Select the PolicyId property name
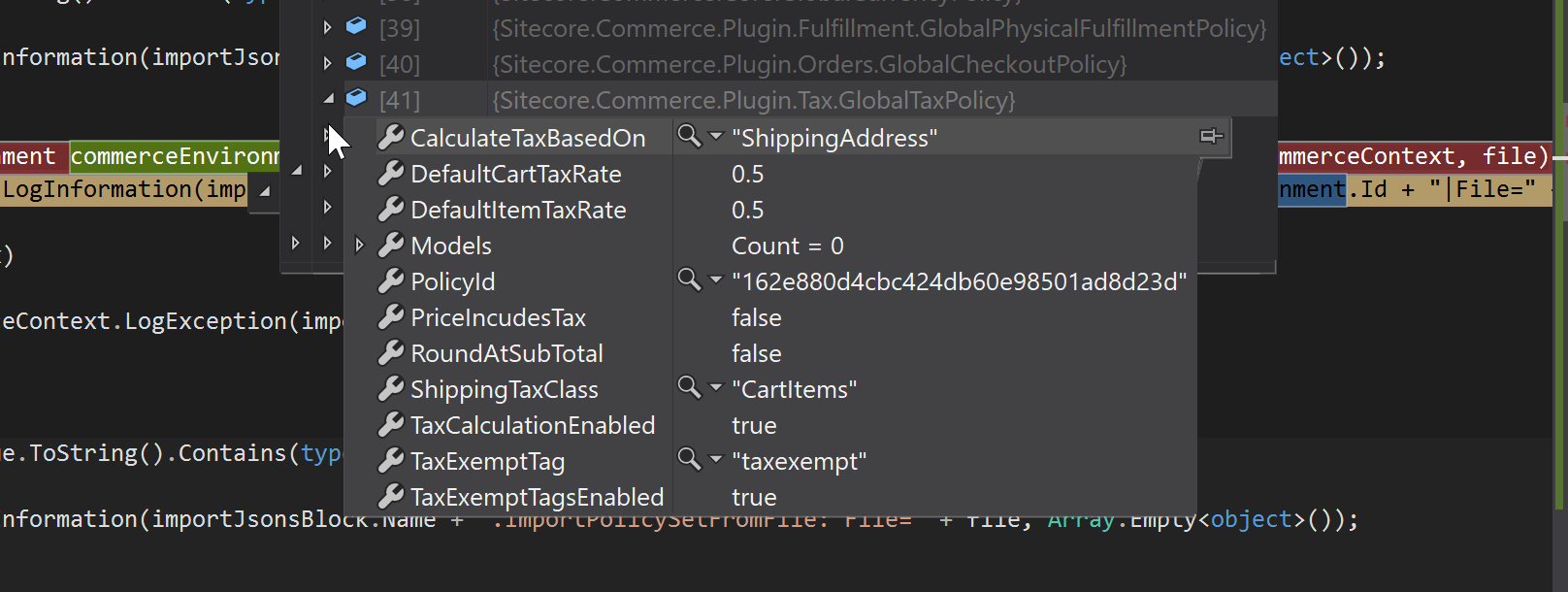Viewport: 1568px width, 592px height. tap(452, 281)
